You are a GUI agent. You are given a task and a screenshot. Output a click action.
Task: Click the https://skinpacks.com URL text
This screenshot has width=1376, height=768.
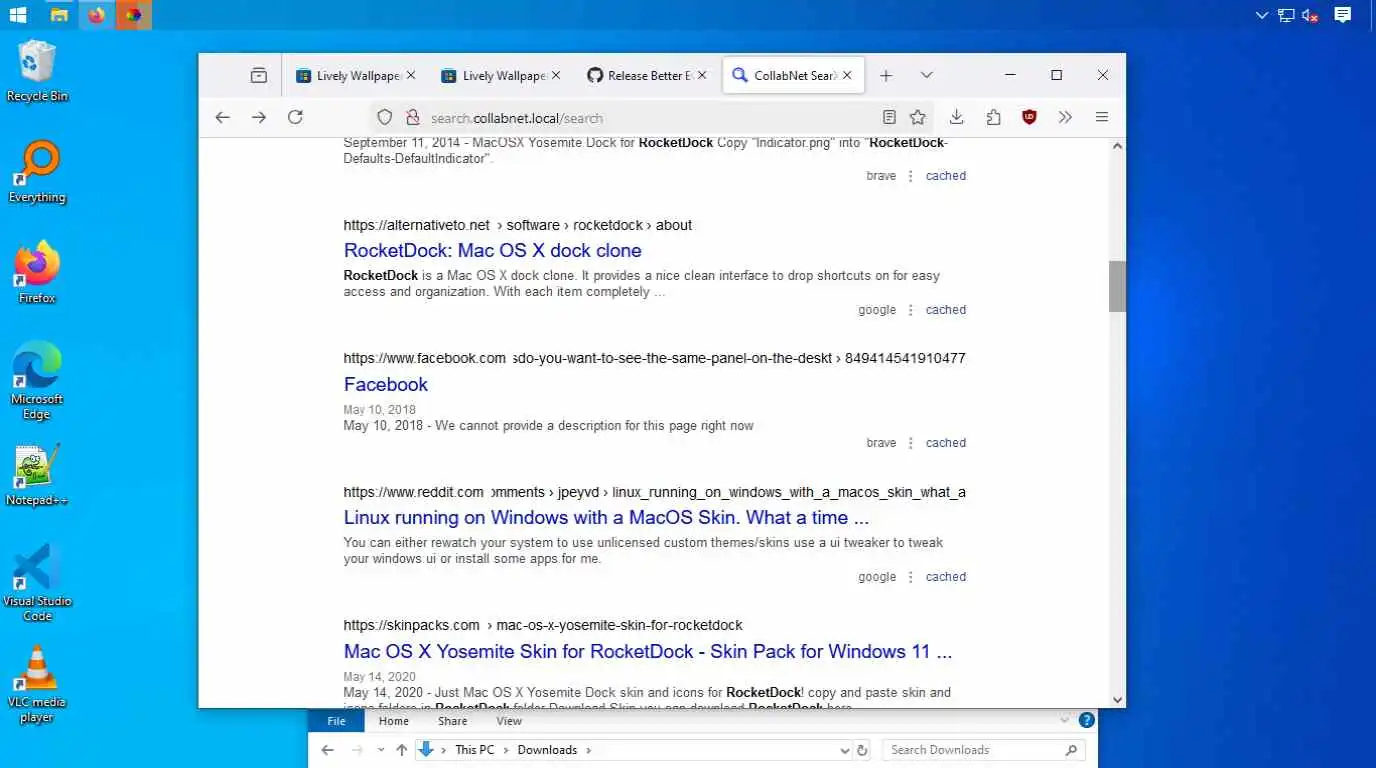[412, 625]
